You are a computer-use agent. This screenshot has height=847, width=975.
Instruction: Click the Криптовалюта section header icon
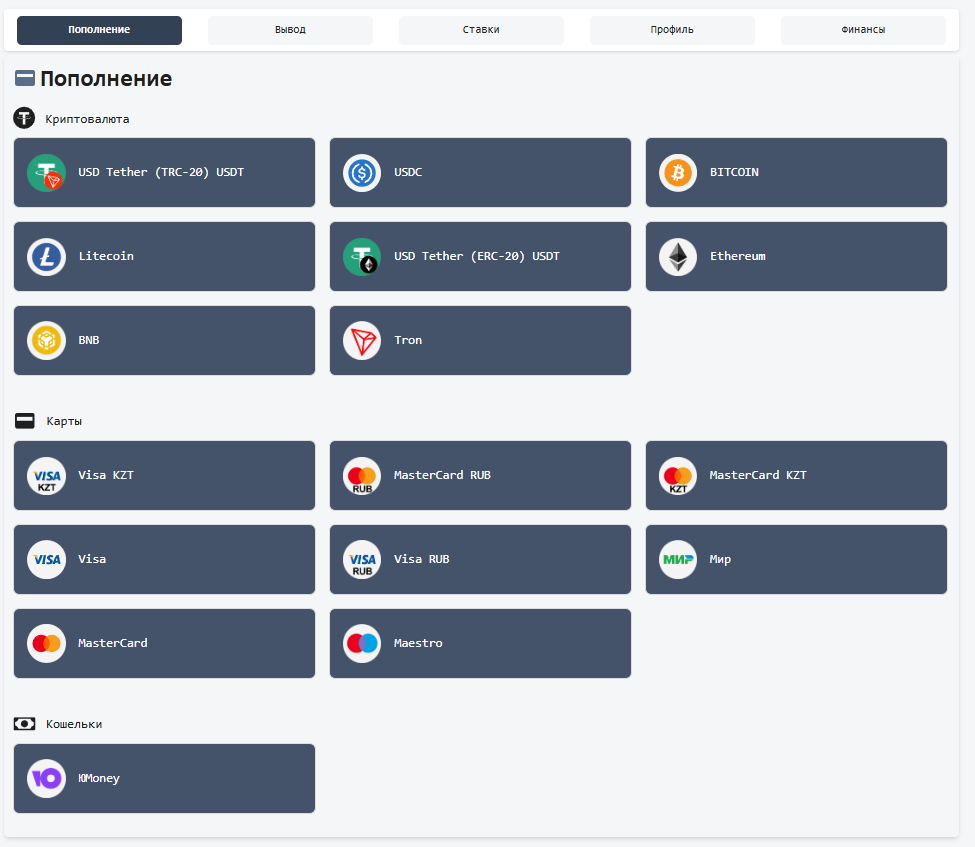24,118
